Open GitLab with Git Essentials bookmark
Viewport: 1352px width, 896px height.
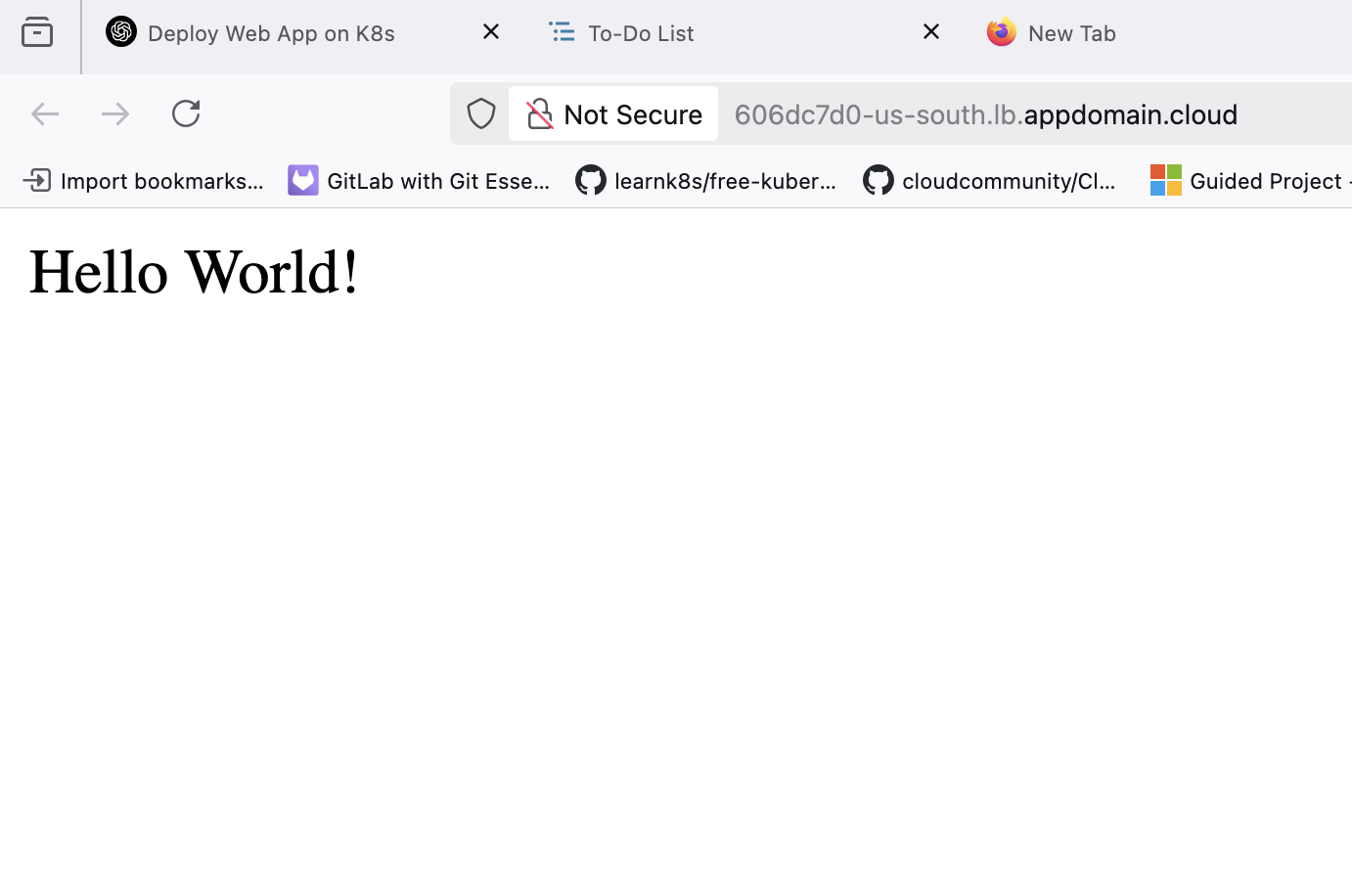tap(419, 181)
